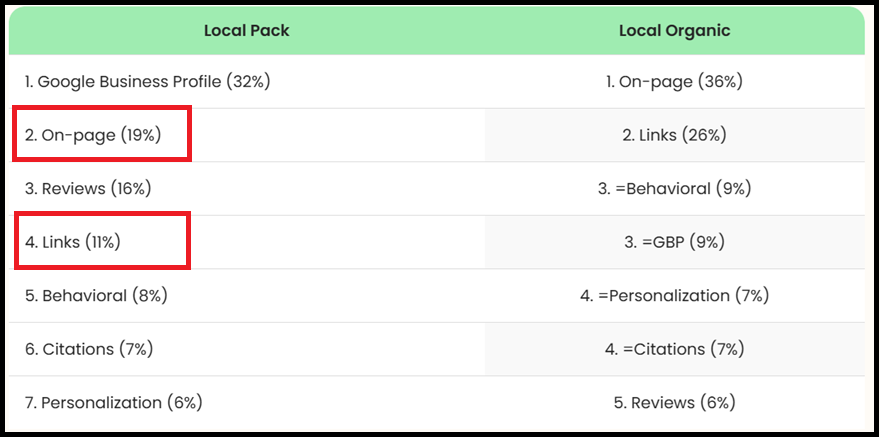The width and height of the screenshot is (880, 437).
Task: Click the On-page (36%) cell
Action: [674, 82]
